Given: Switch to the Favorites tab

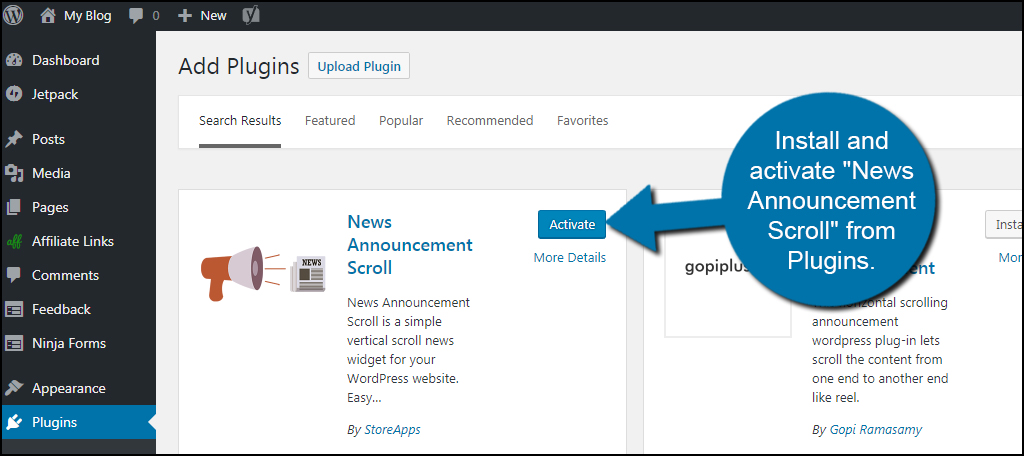Looking at the screenshot, I should pyautogui.click(x=583, y=121).
